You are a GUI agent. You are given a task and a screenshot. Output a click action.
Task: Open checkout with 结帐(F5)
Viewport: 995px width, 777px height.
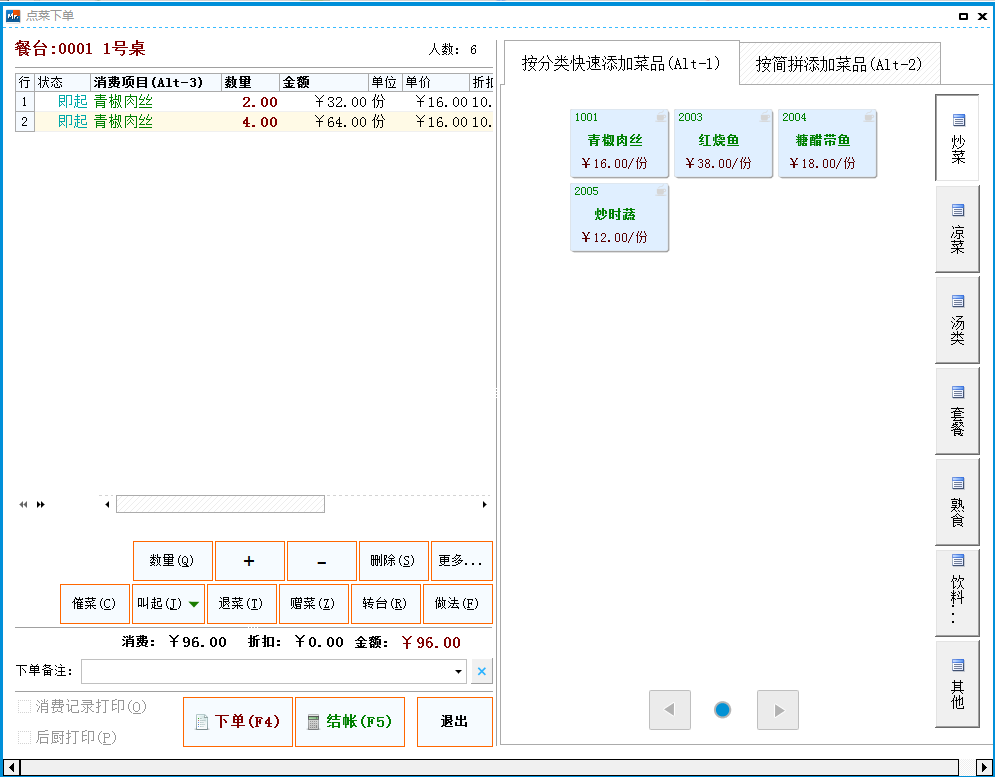[350, 722]
